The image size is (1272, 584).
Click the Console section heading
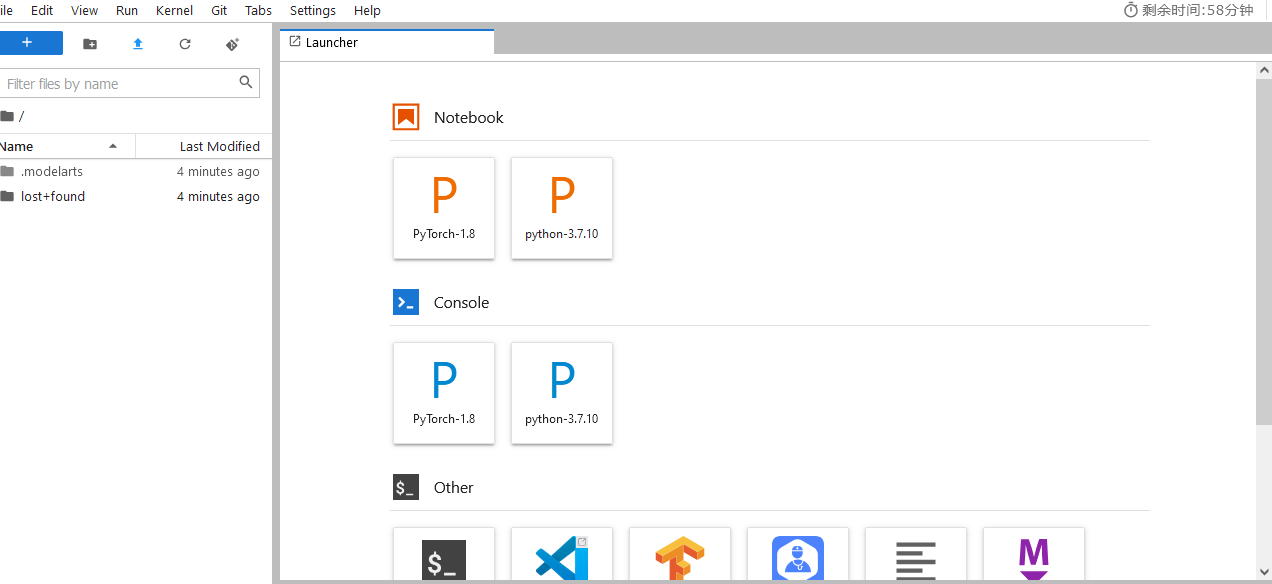point(462,302)
